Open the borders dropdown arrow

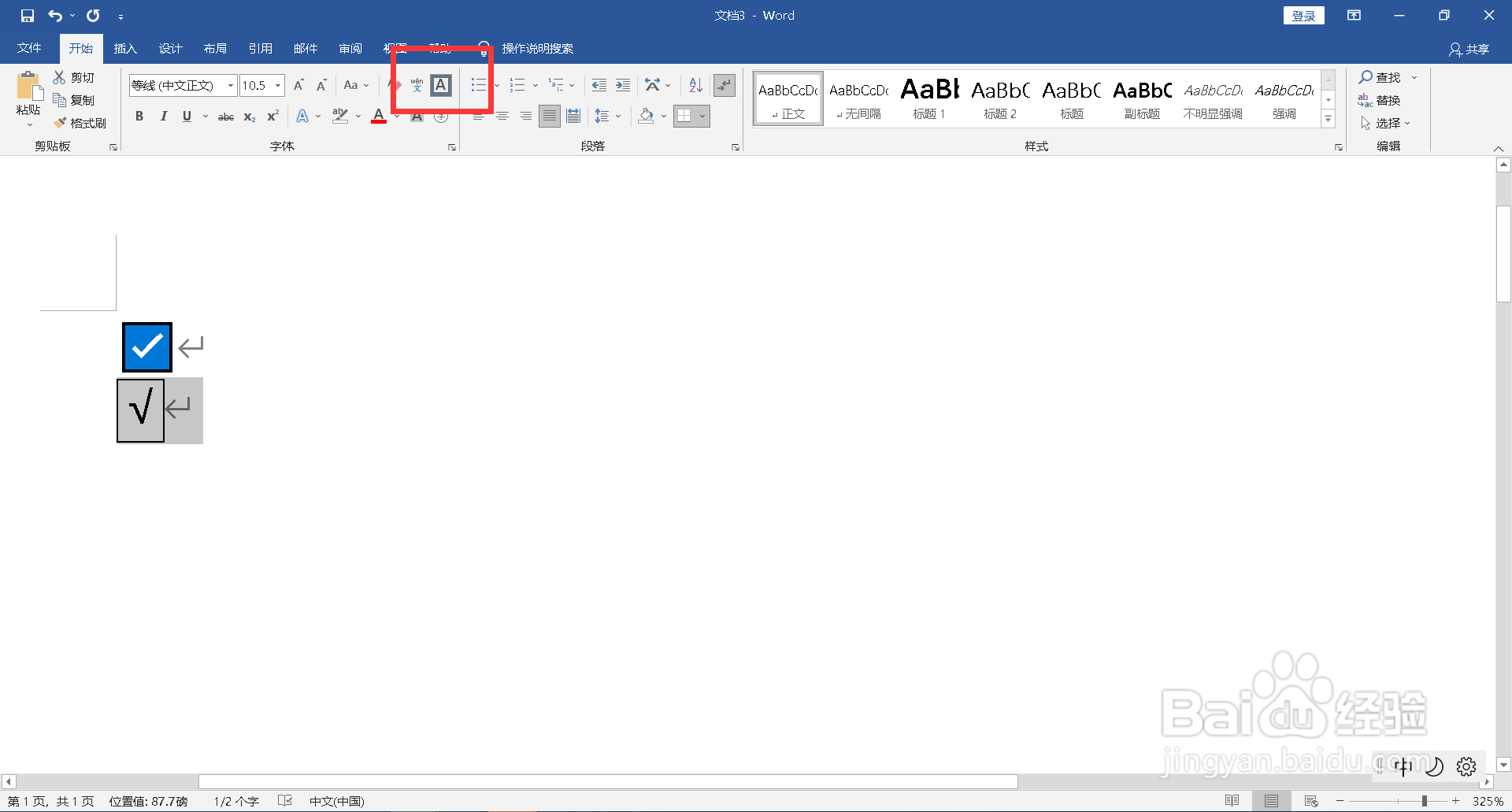tap(702, 117)
